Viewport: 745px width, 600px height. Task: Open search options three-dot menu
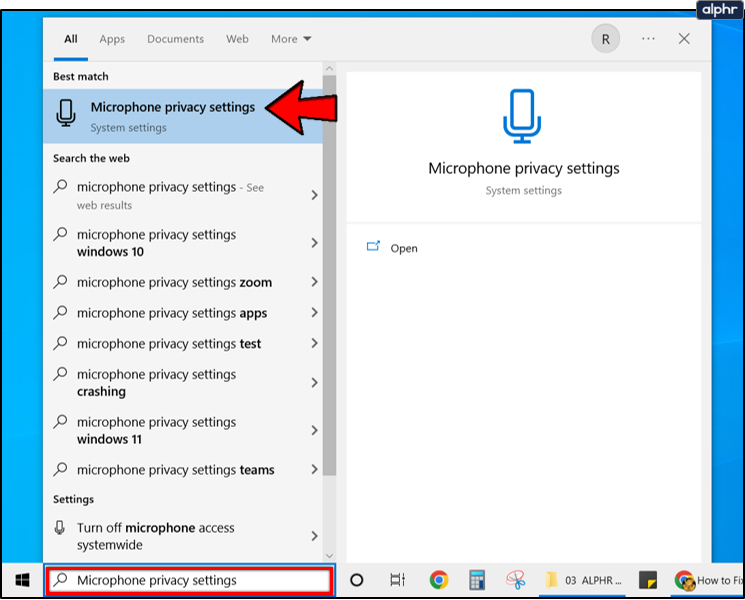(648, 39)
